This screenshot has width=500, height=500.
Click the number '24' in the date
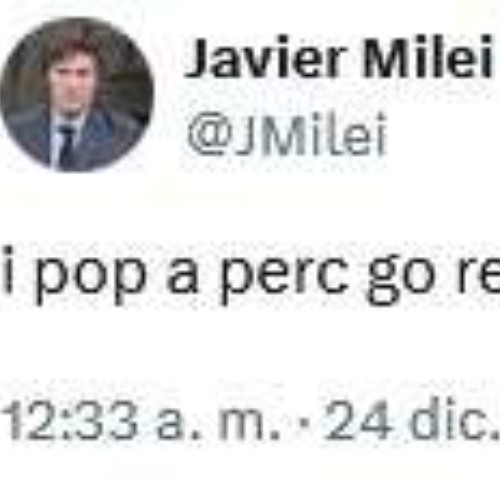(358, 418)
